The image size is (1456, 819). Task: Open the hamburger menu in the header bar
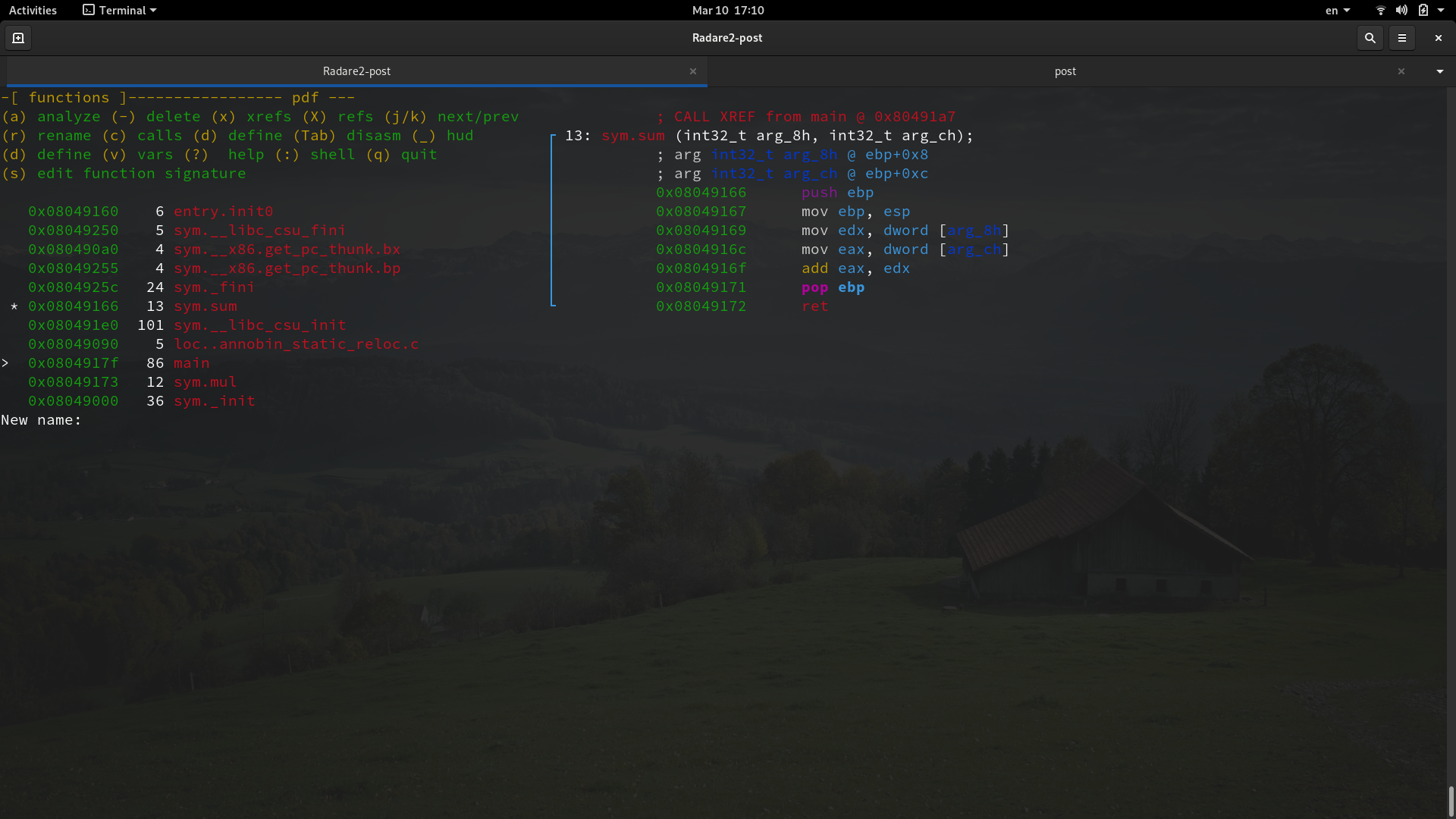(x=1403, y=37)
